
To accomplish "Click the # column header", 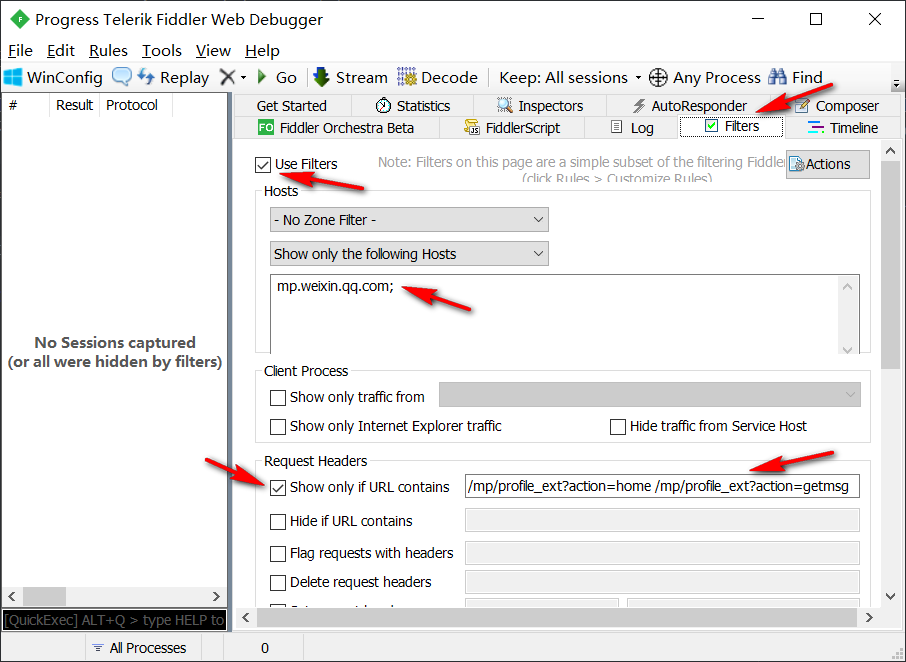I will pos(25,105).
